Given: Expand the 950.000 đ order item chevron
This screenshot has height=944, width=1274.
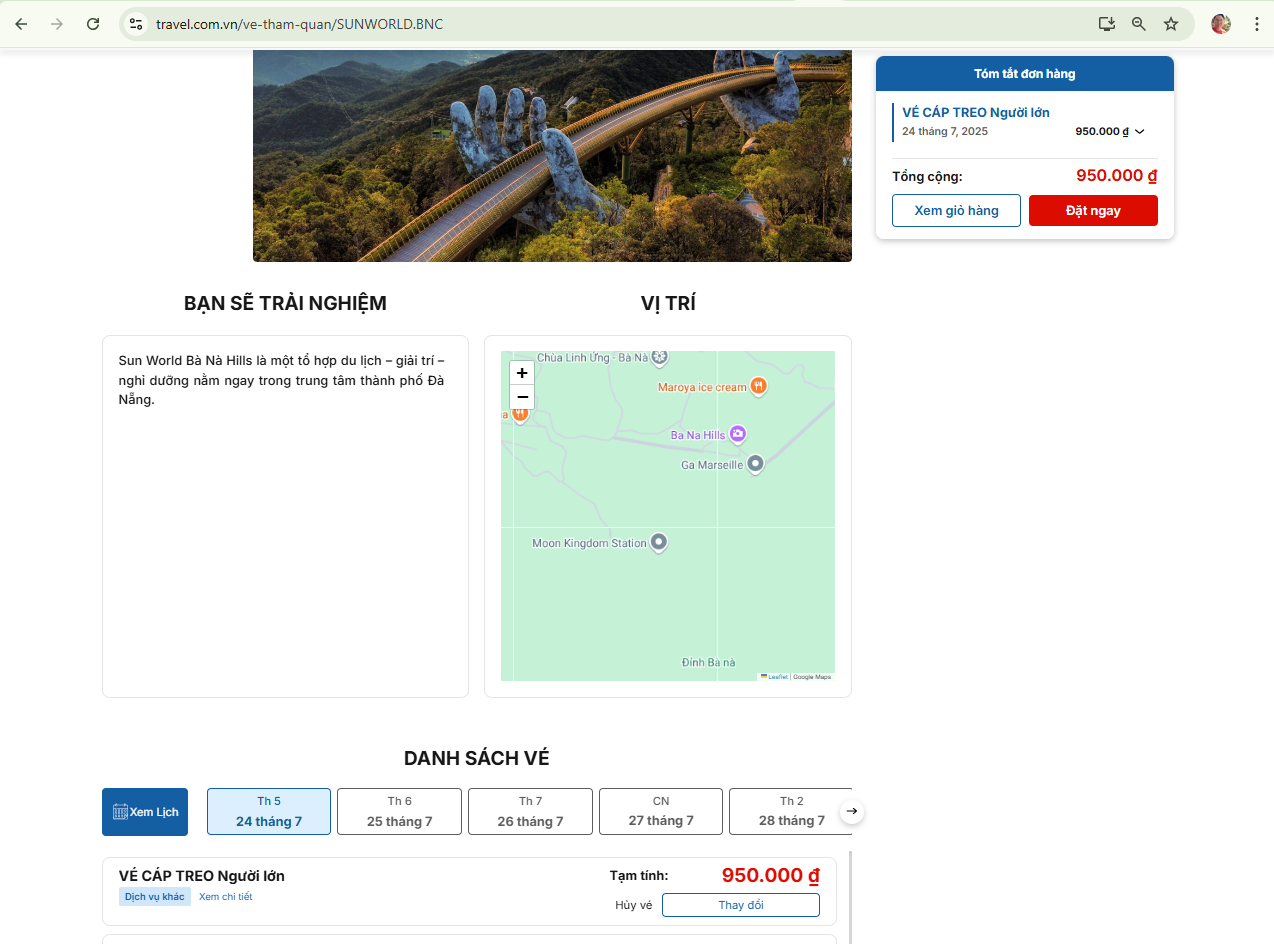Looking at the screenshot, I should 1140,132.
